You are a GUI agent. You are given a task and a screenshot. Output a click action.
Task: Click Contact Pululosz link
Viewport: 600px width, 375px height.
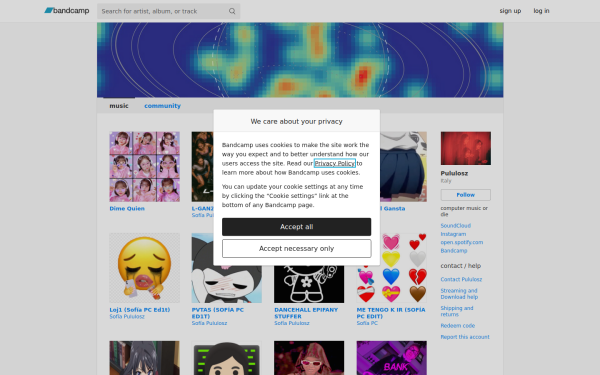pos(461,280)
